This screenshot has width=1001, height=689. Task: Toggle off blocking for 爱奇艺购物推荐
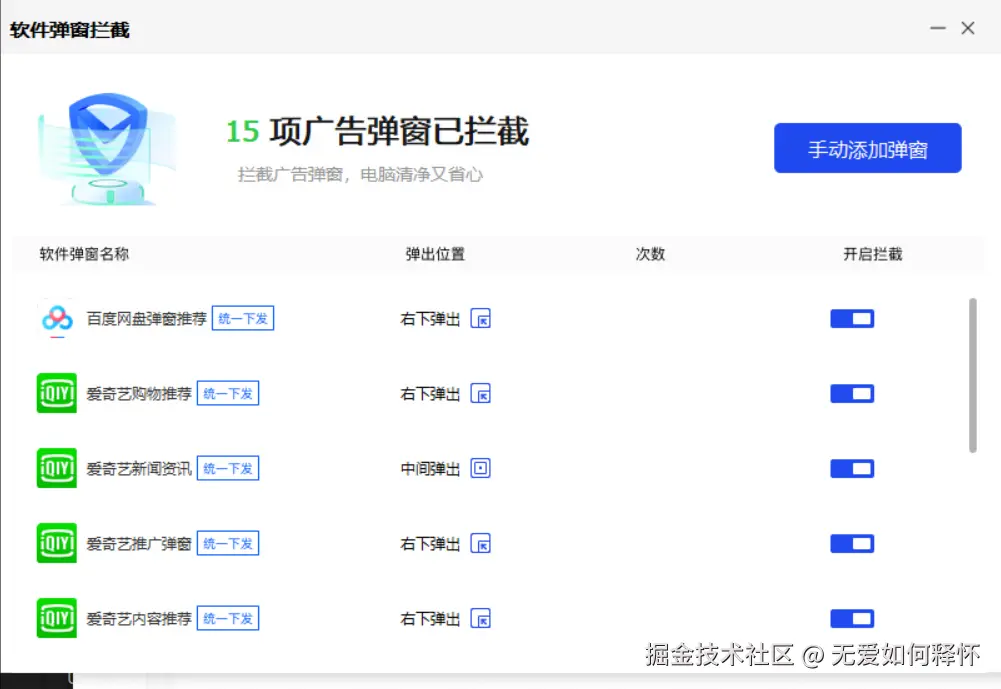(852, 393)
